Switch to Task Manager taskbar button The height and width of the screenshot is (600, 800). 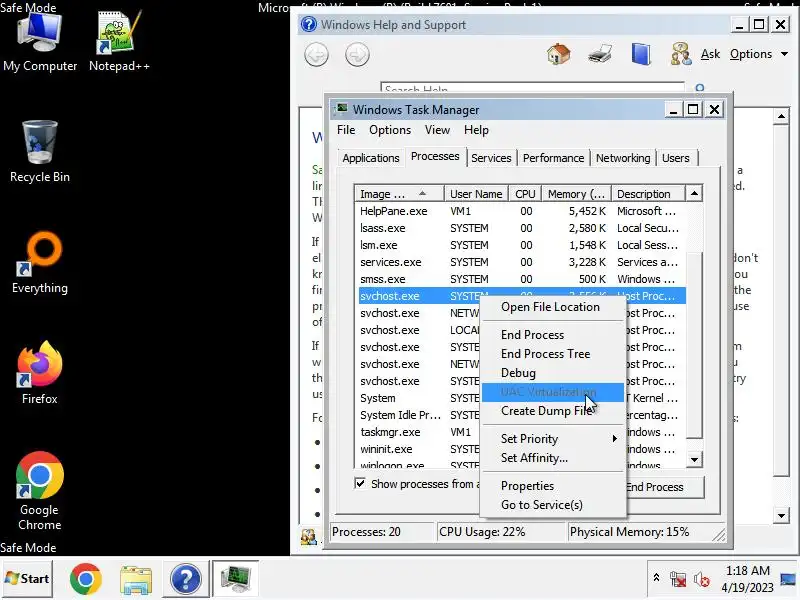click(x=235, y=579)
